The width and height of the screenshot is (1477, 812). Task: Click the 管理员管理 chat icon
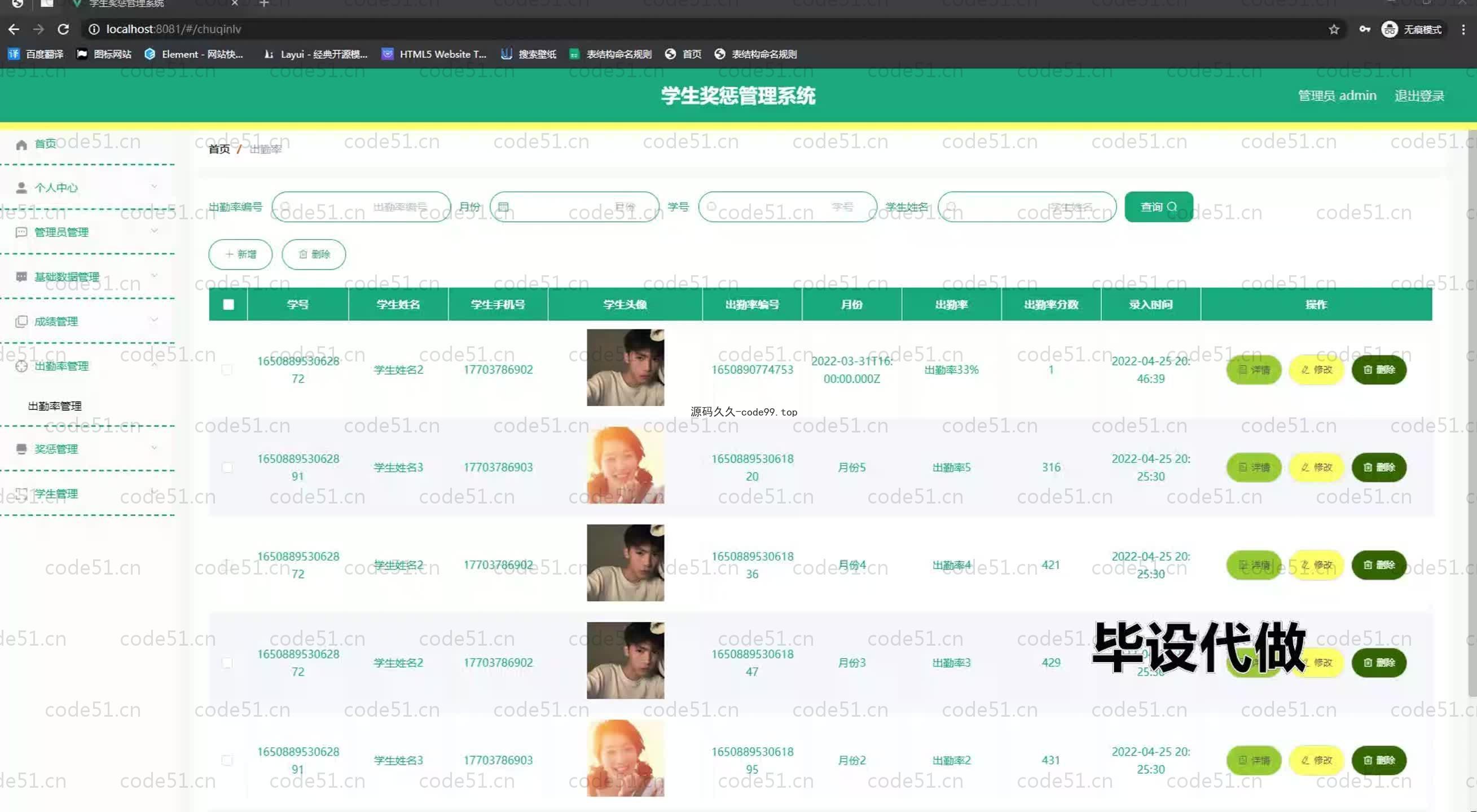[21, 233]
